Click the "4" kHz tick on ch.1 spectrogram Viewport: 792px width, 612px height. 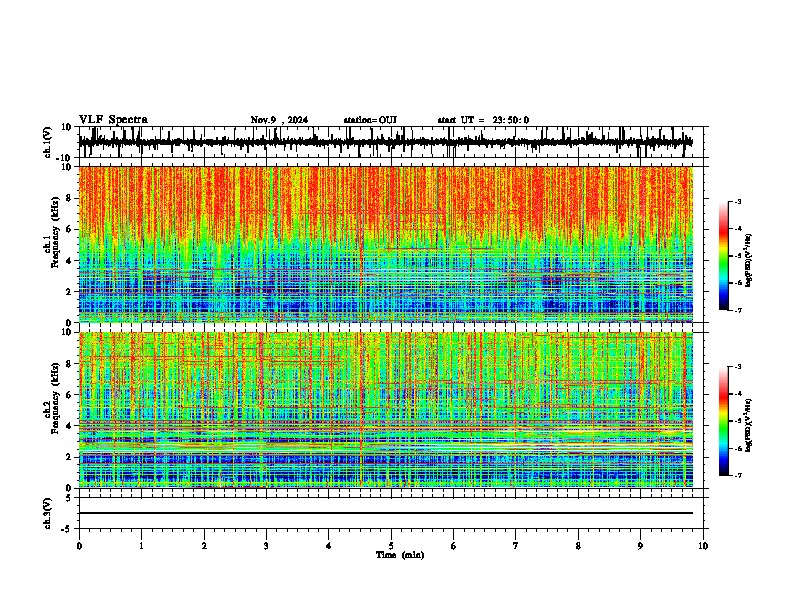70,261
